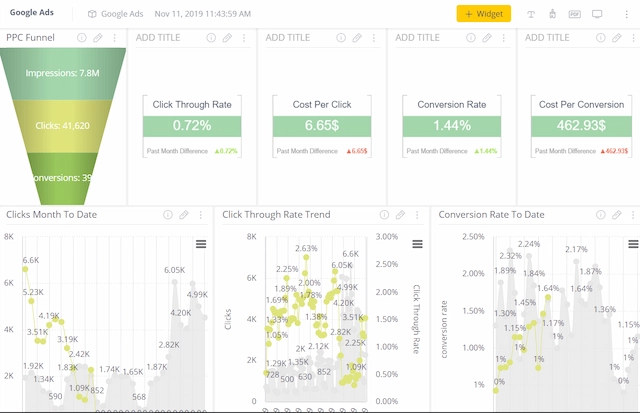
Task: Edit the PPC Funnel widget with pencil icon
Action: [98, 38]
